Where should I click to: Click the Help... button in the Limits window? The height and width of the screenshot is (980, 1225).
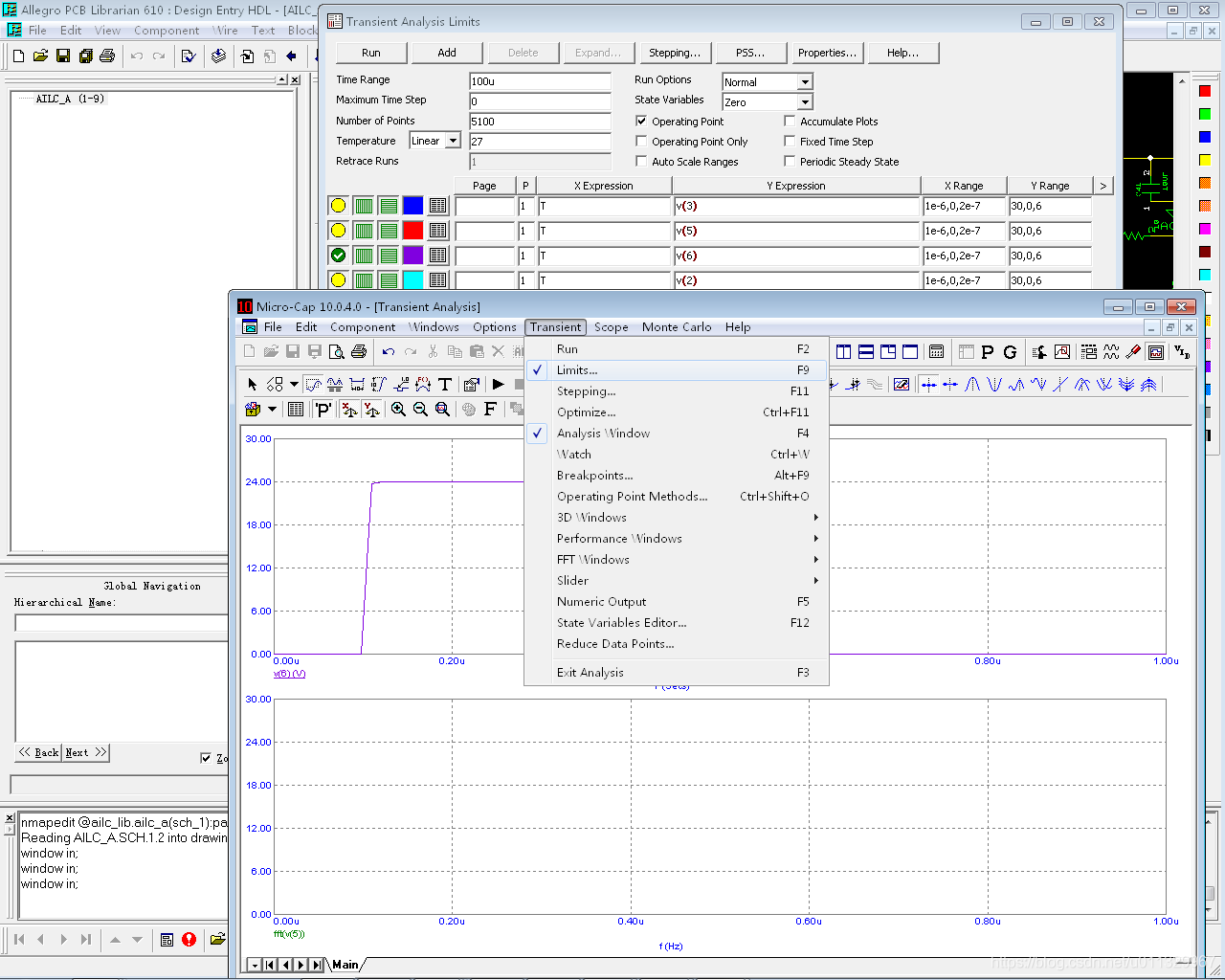[902, 53]
